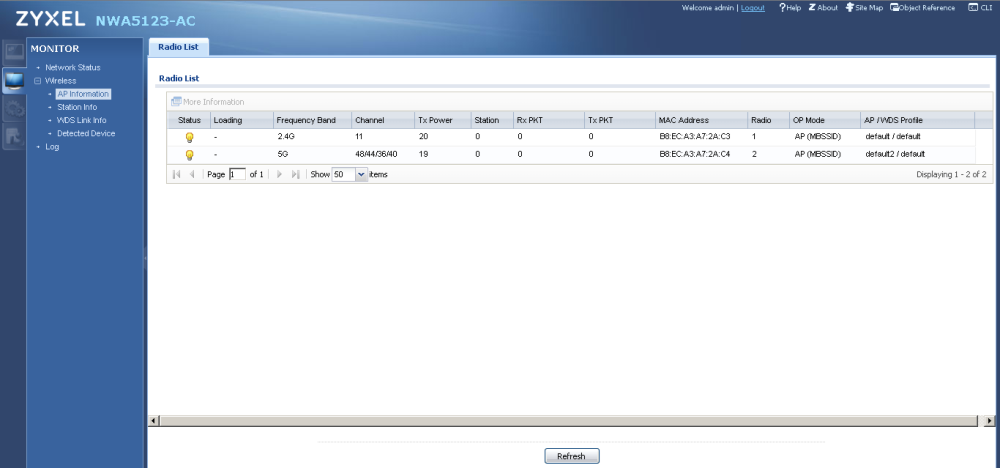Go to previous page of Radio List
The height and width of the screenshot is (468, 1000).
(x=192, y=174)
